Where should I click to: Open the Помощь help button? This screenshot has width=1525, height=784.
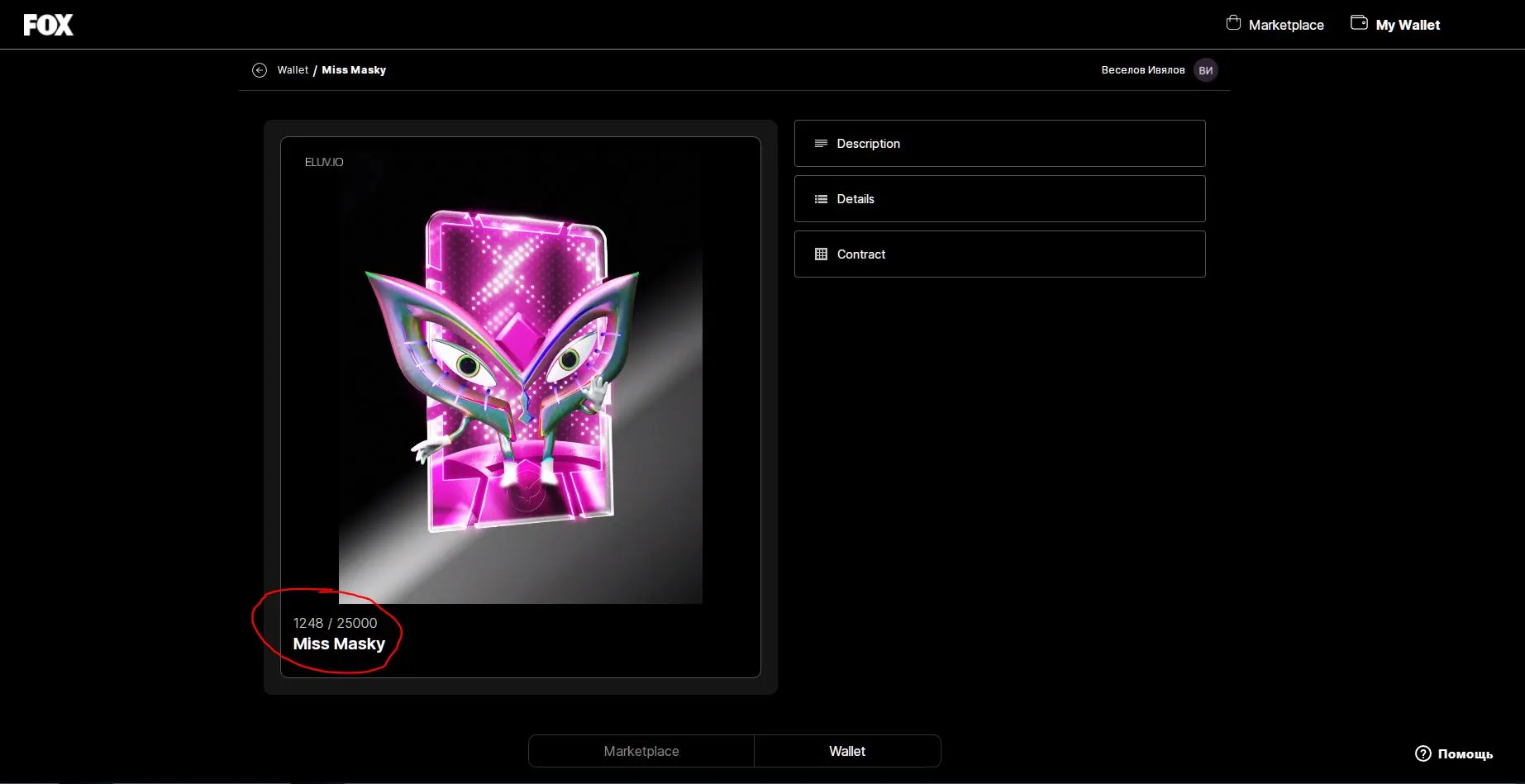tap(1454, 753)
